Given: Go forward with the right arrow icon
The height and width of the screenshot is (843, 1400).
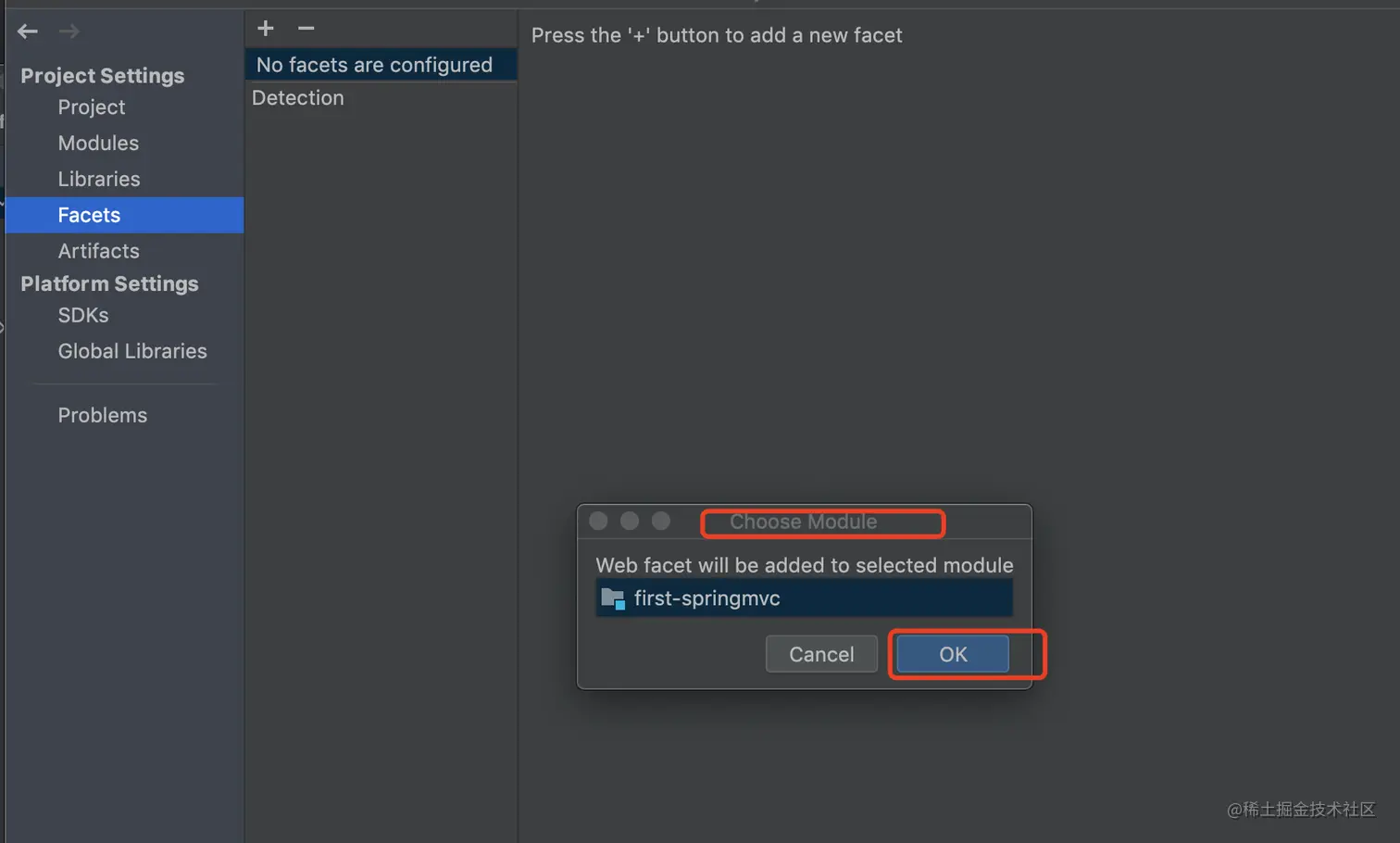Looking at the screenshot, I should pyautogui.click(x=69, y=31).
